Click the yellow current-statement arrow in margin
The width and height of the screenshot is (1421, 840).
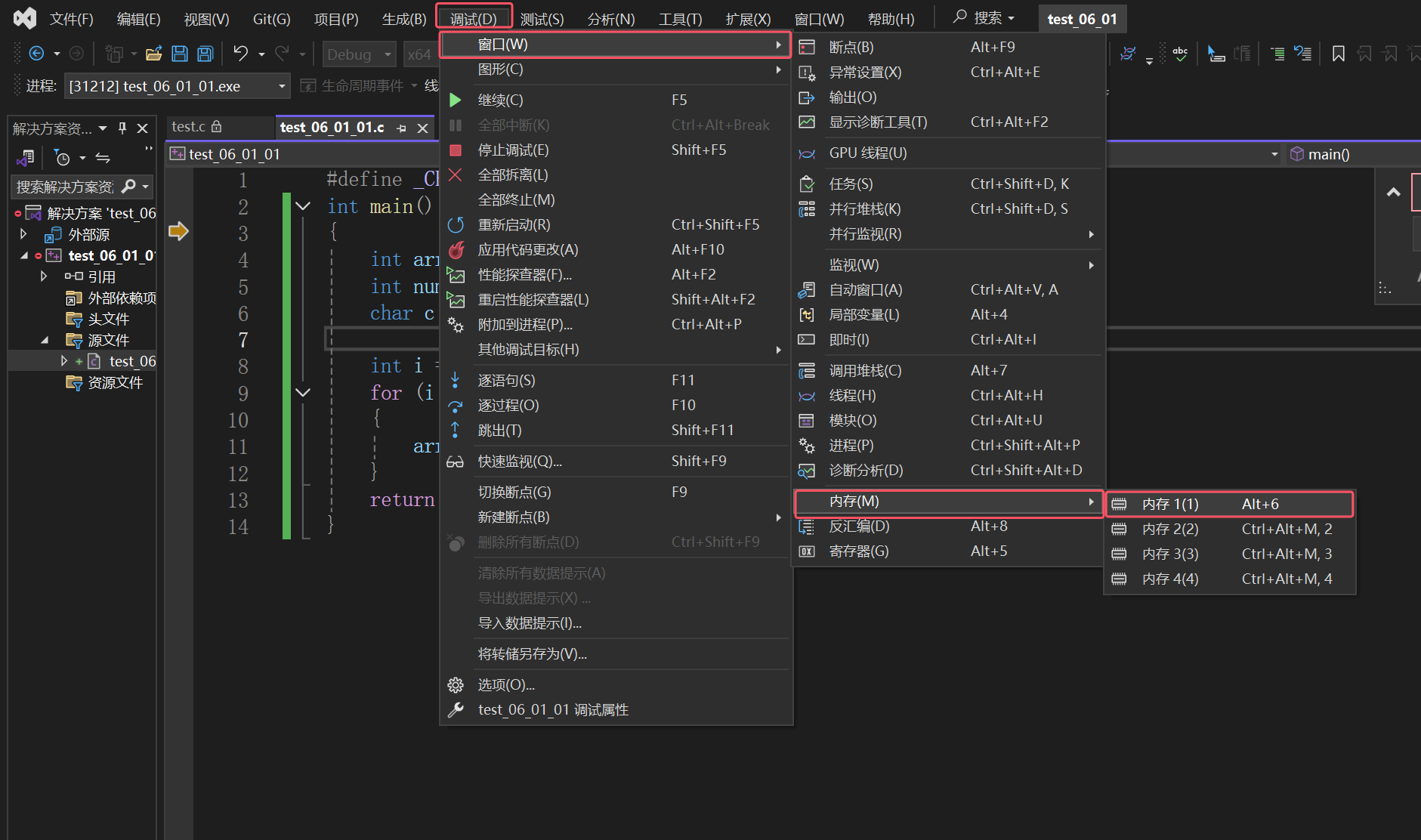pyautogui.click(x=178, y=231)
